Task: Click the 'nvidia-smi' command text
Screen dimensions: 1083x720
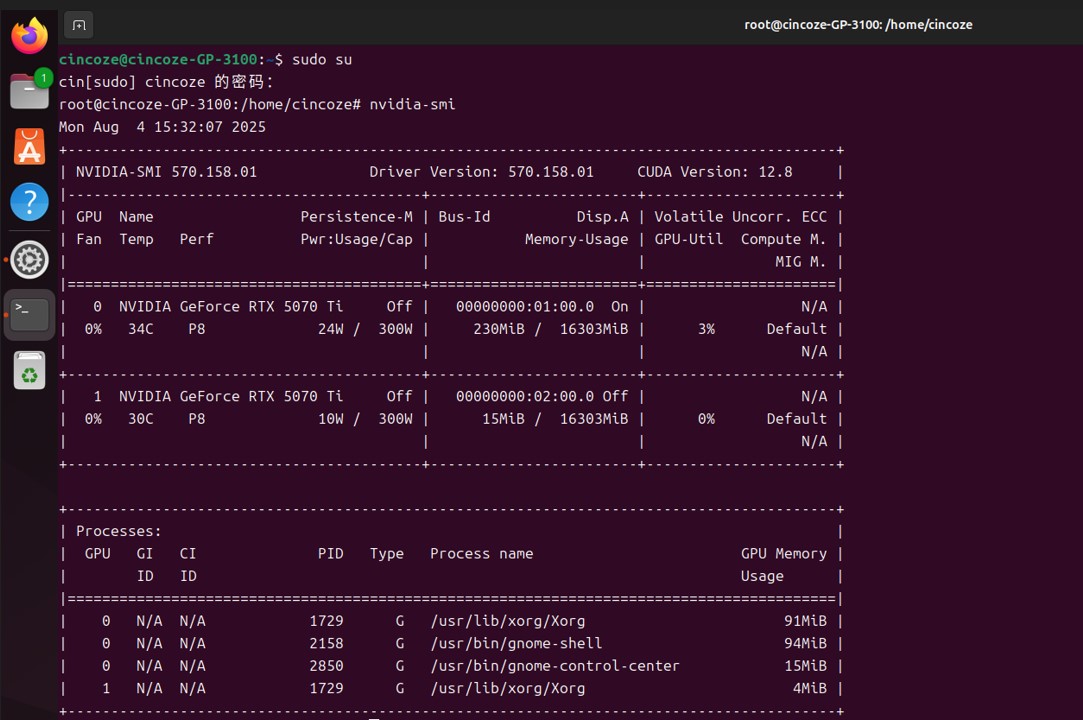Action: (x=412, y=104)
